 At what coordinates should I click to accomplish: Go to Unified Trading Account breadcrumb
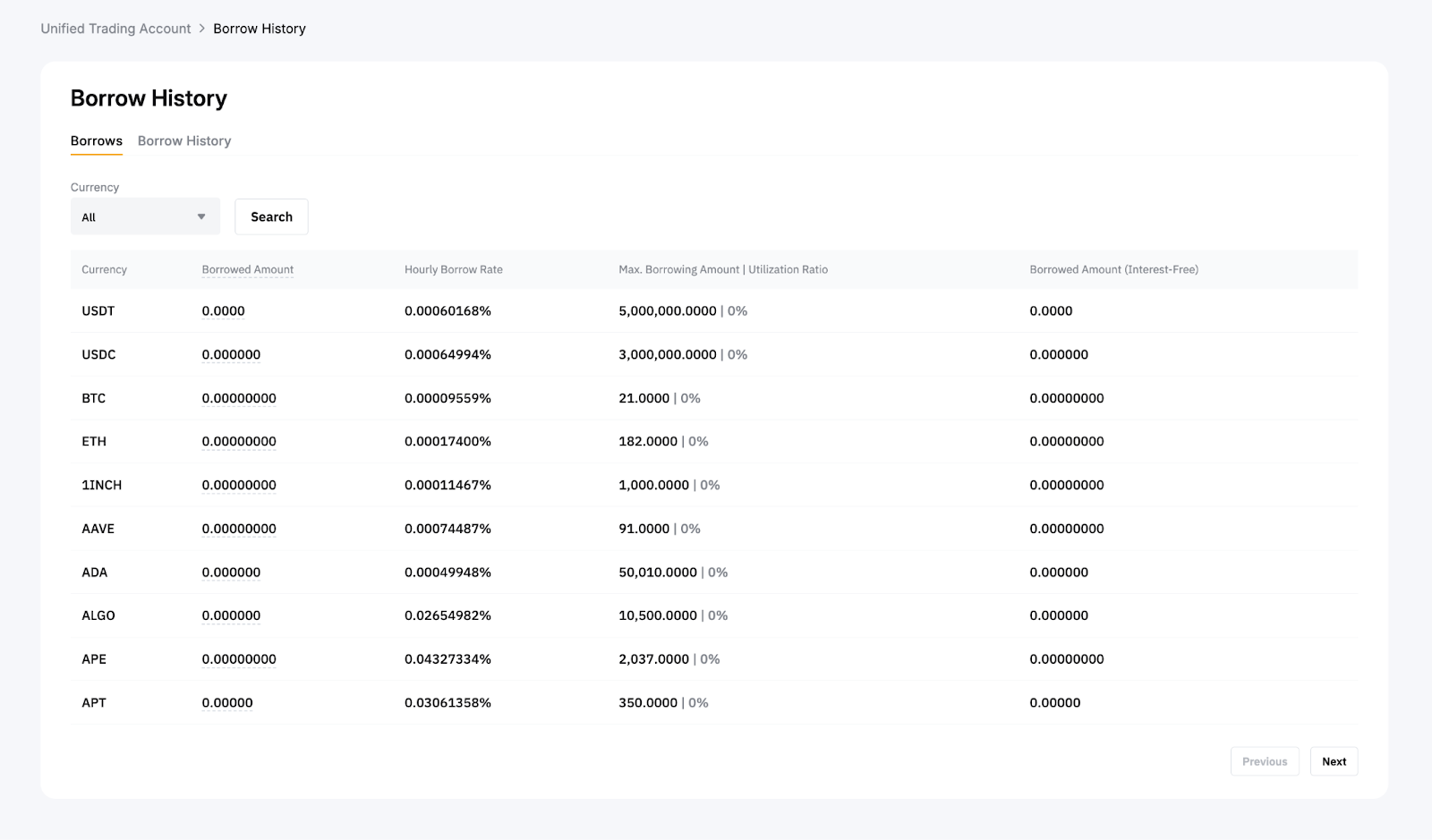[115, 29]
